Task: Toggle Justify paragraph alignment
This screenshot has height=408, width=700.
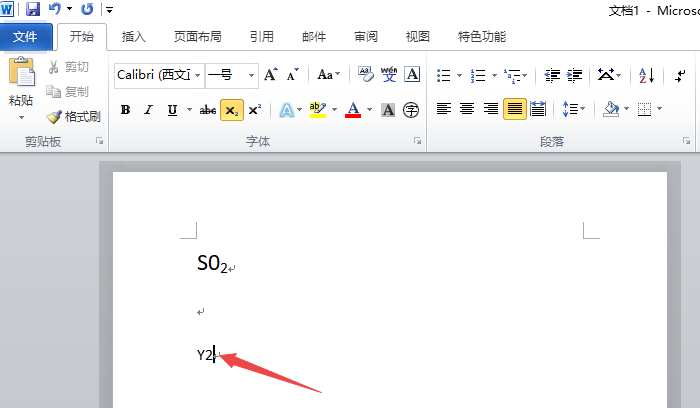Action: (514, 109)
